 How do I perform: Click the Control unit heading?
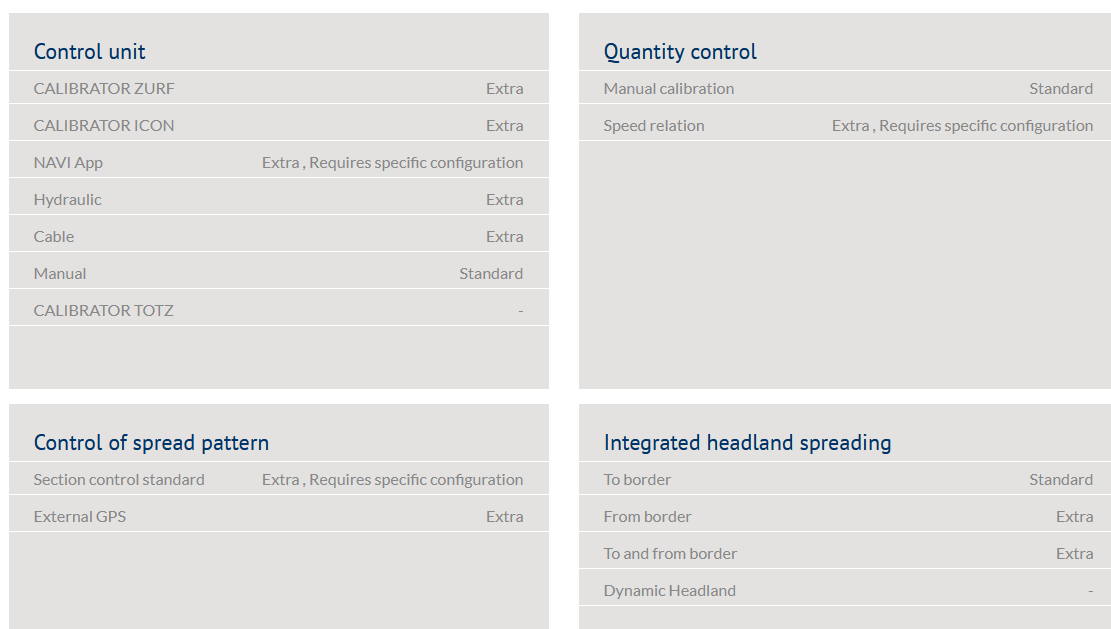[90, 52]
